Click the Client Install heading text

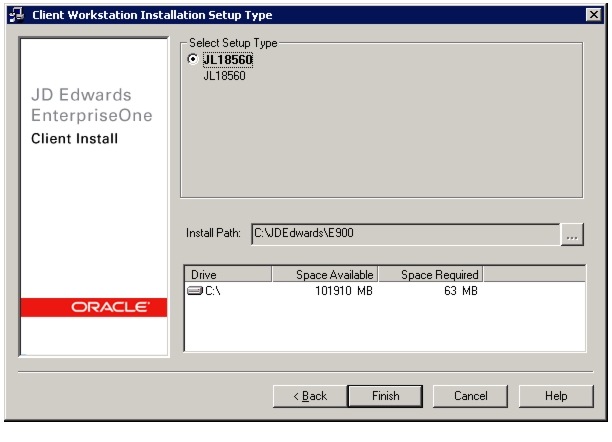tap(75, 139)
